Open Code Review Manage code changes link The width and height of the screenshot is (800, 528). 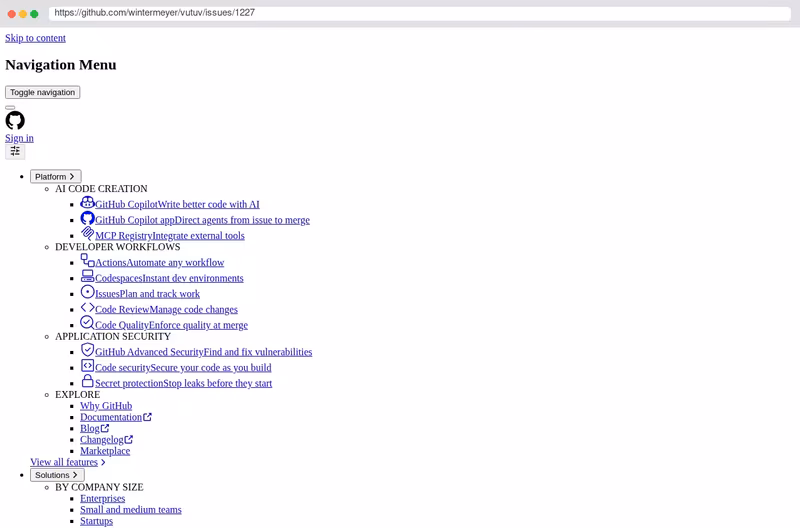[x=166, y=309]
